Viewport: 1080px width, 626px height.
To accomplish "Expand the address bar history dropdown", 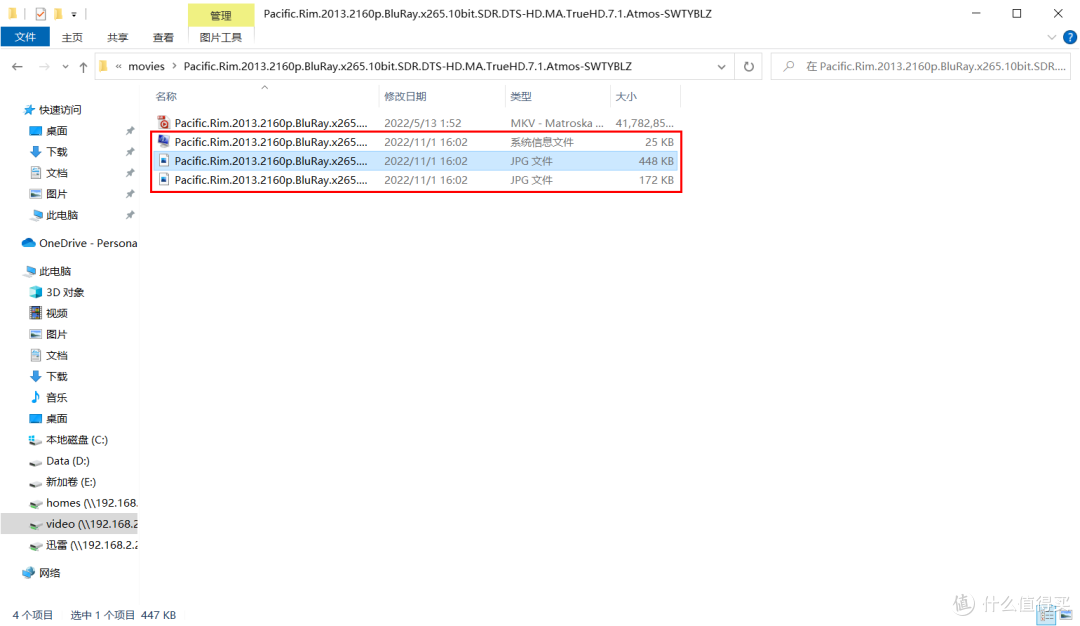I will (x=721, y=67).
